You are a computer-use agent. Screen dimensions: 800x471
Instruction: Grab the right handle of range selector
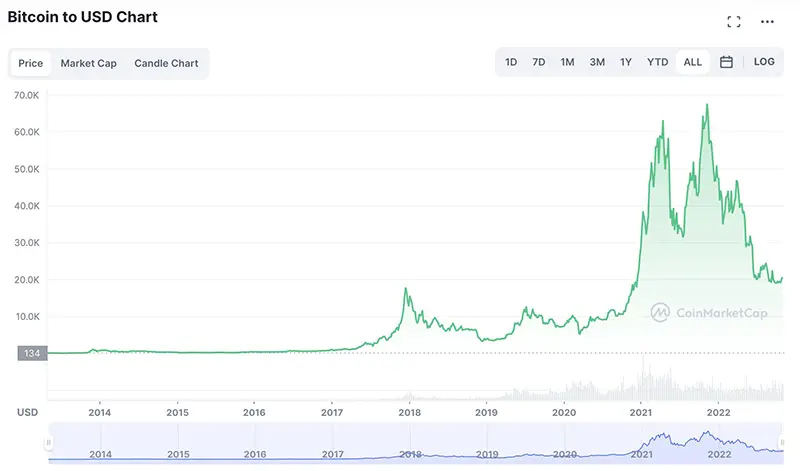click(x=782, y=442)
